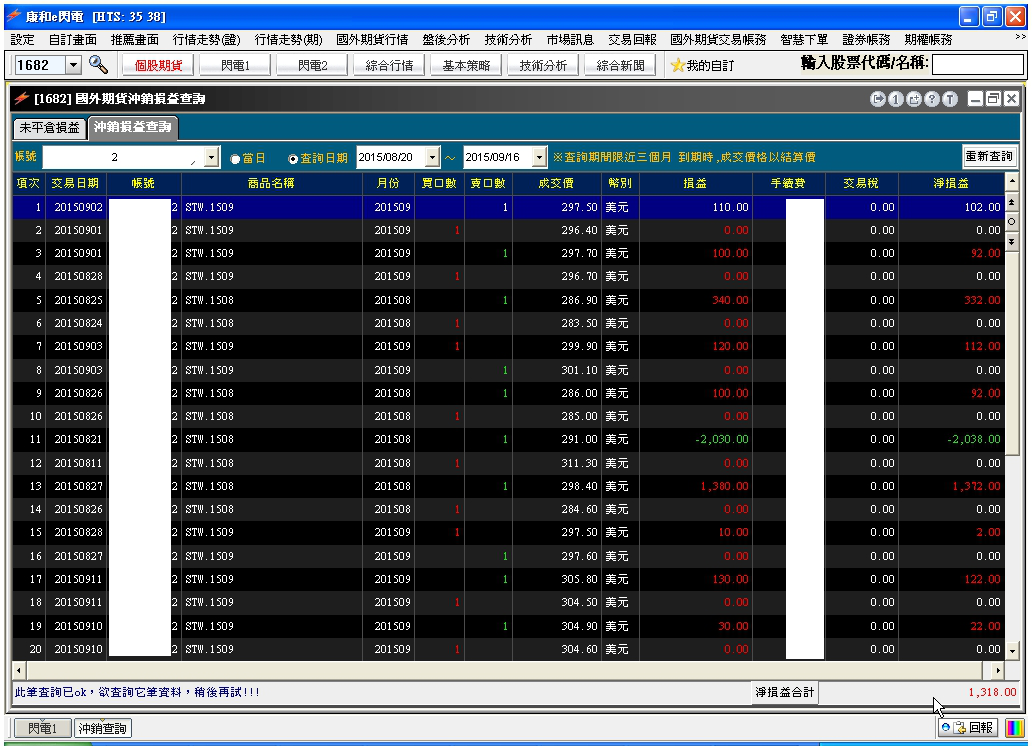Screen dimensions: 1032x746
Task: Open the 行情走勢(證) menu
Action: tap(207, 40)
